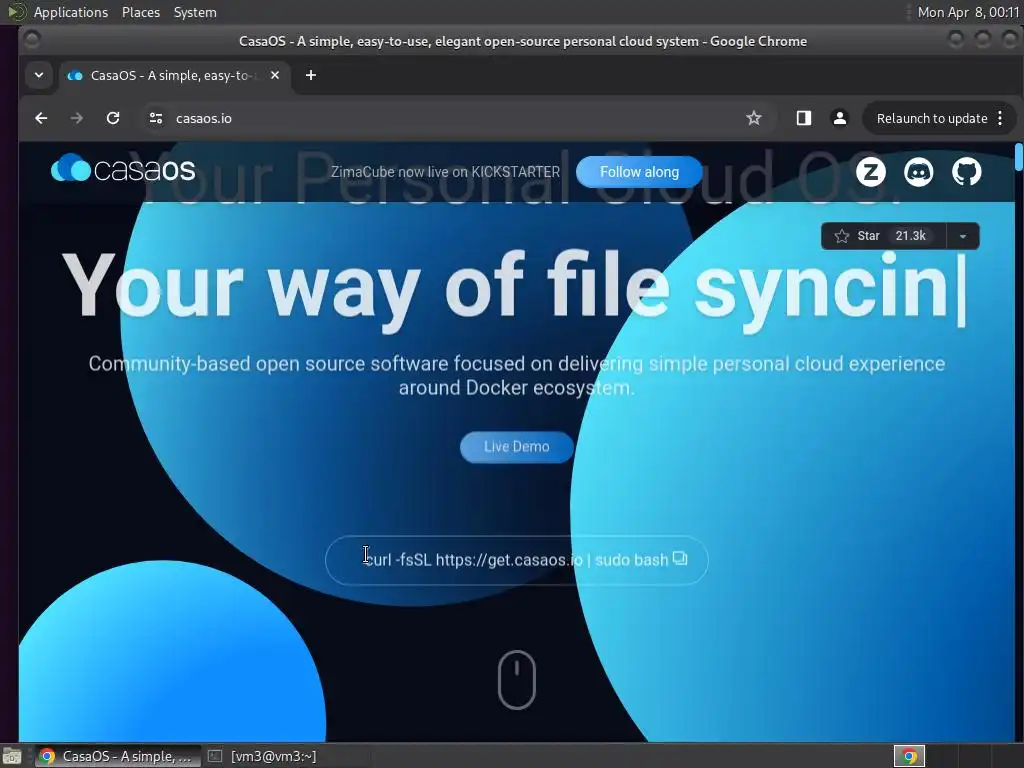Expand the tab search dropdown arrow
The image size is (1024, 768).
[39, 75]
